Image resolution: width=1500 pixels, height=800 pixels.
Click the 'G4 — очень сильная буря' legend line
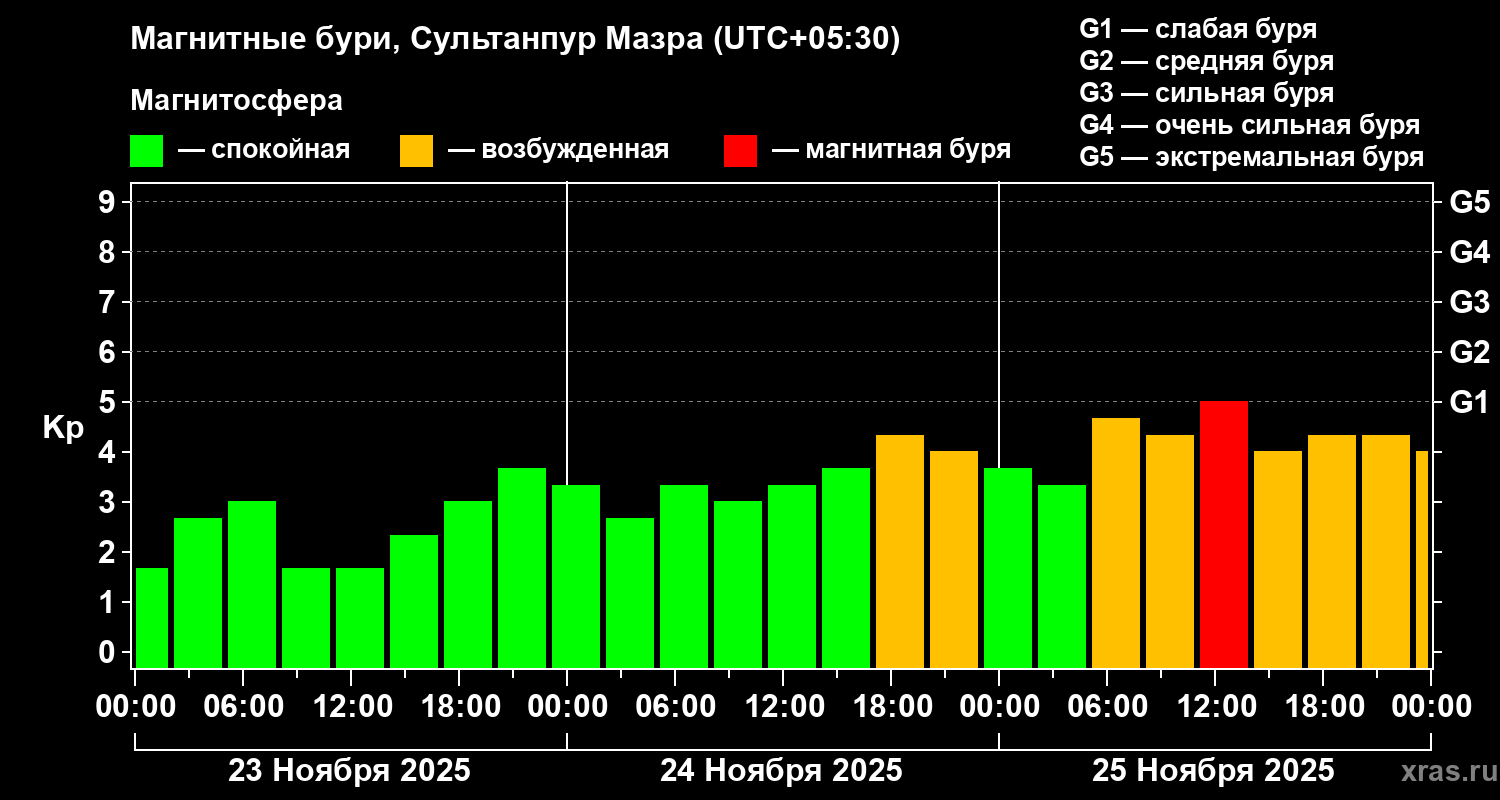click(x=1250, y=125)
